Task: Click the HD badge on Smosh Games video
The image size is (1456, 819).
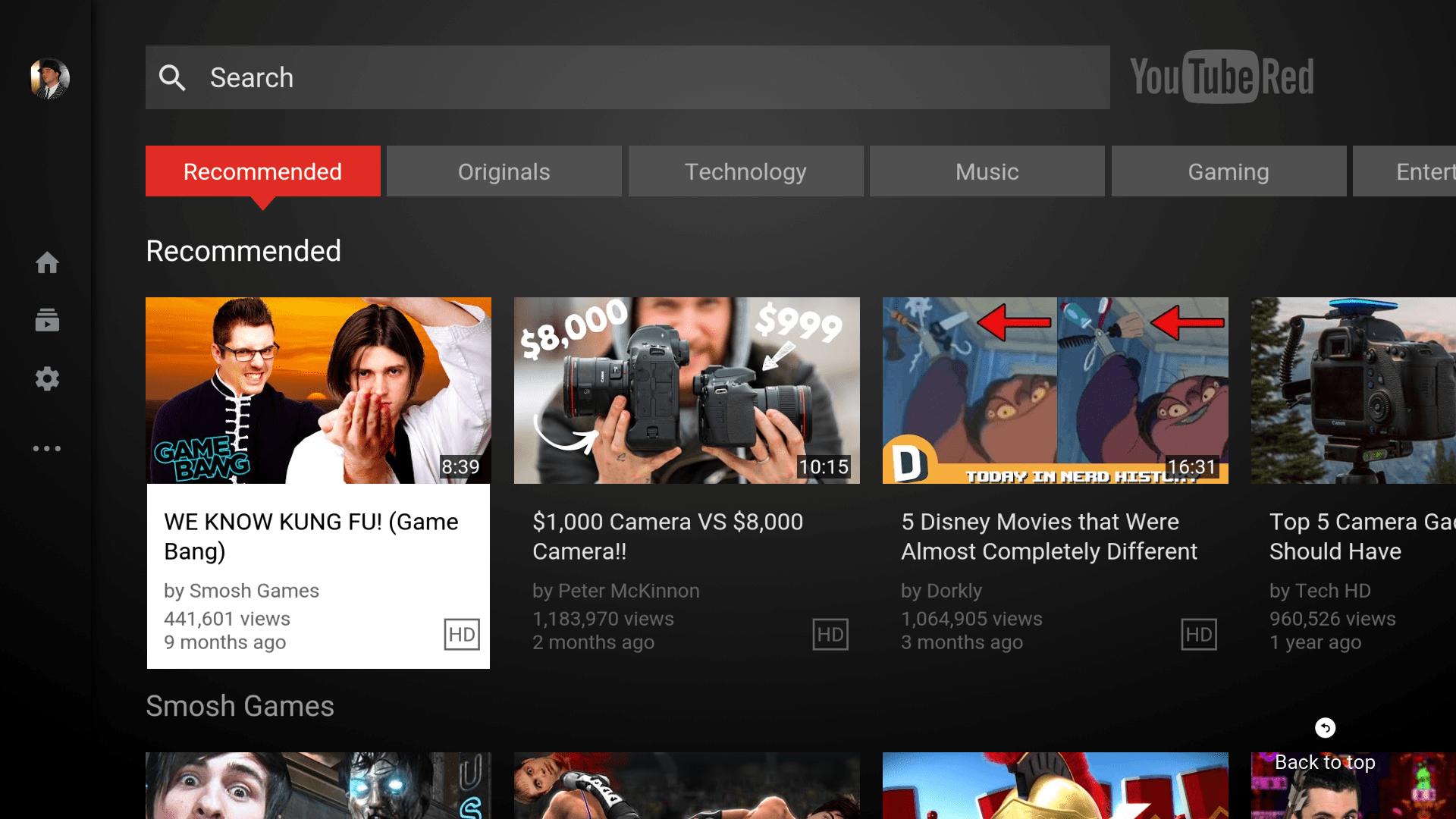Action: pos(460,633)
